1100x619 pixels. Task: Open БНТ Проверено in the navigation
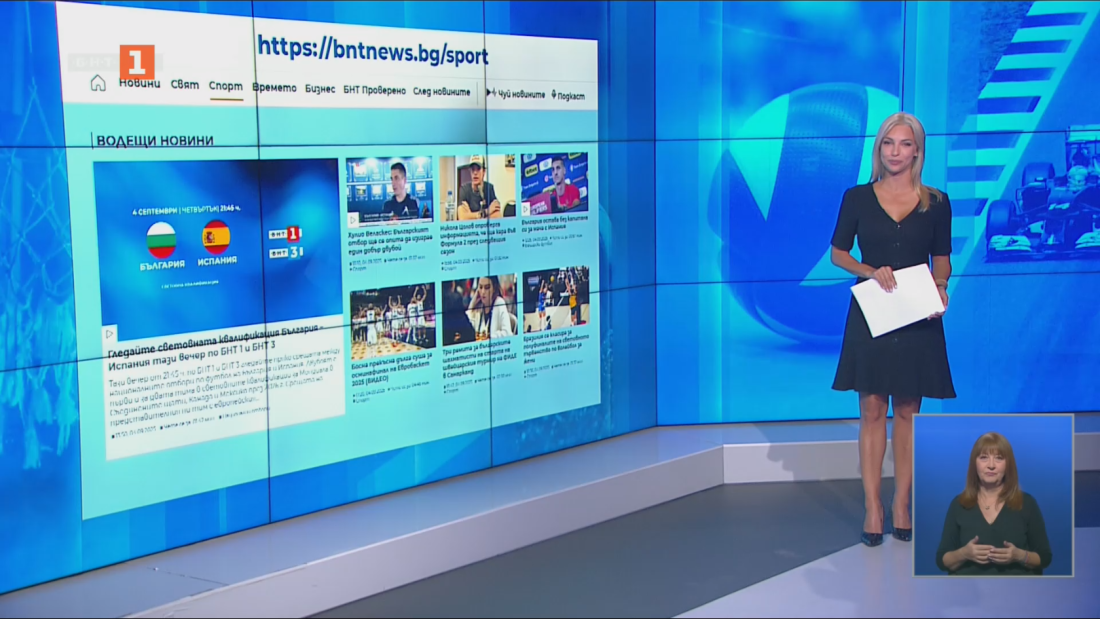(375, 90)
